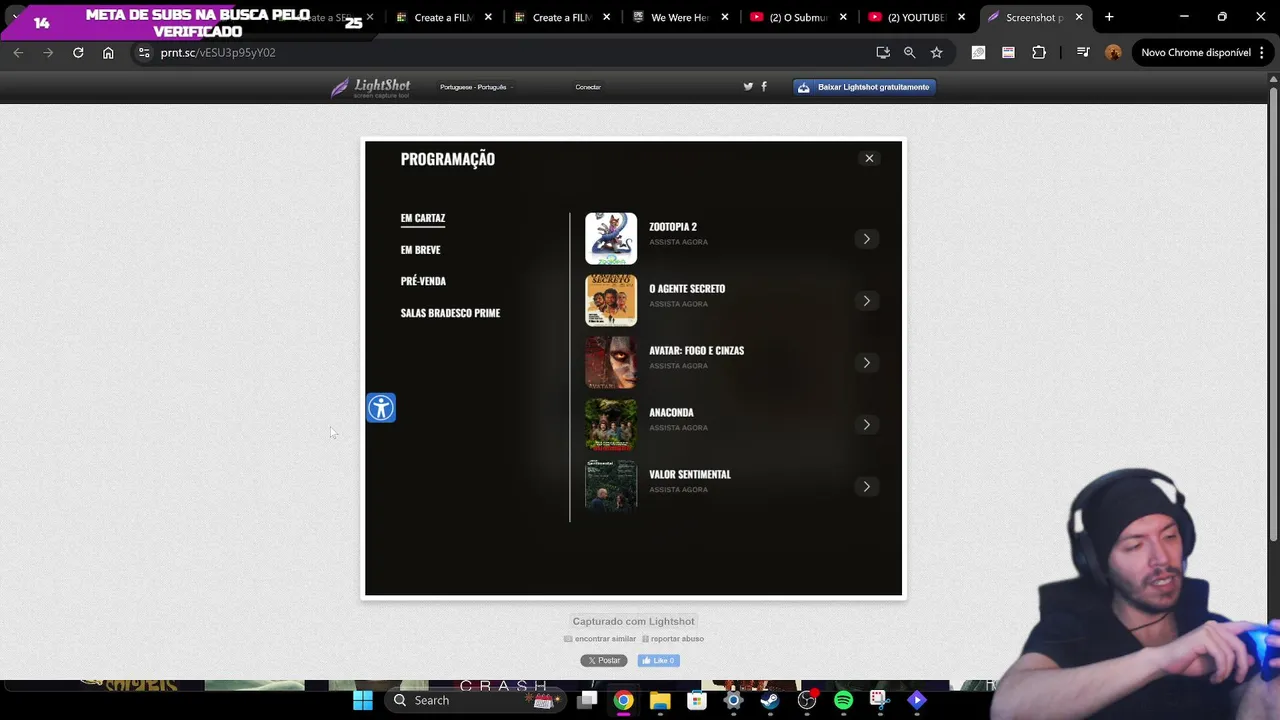The height and width of the screenshot is (720, 1280).
Task: Click the Zootopia 2 title text
Action: (x=673, y=227)
